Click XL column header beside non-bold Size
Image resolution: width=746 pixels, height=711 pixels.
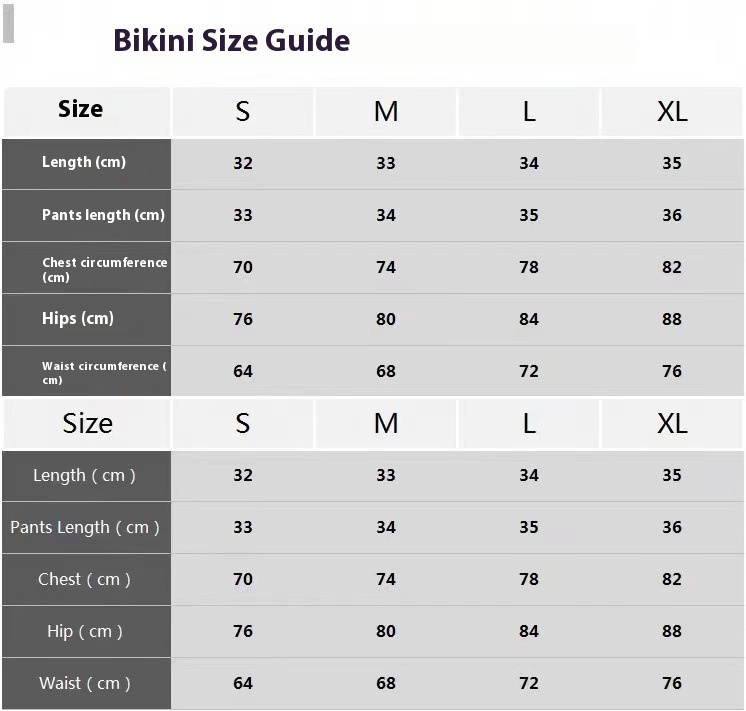[672, 424]
